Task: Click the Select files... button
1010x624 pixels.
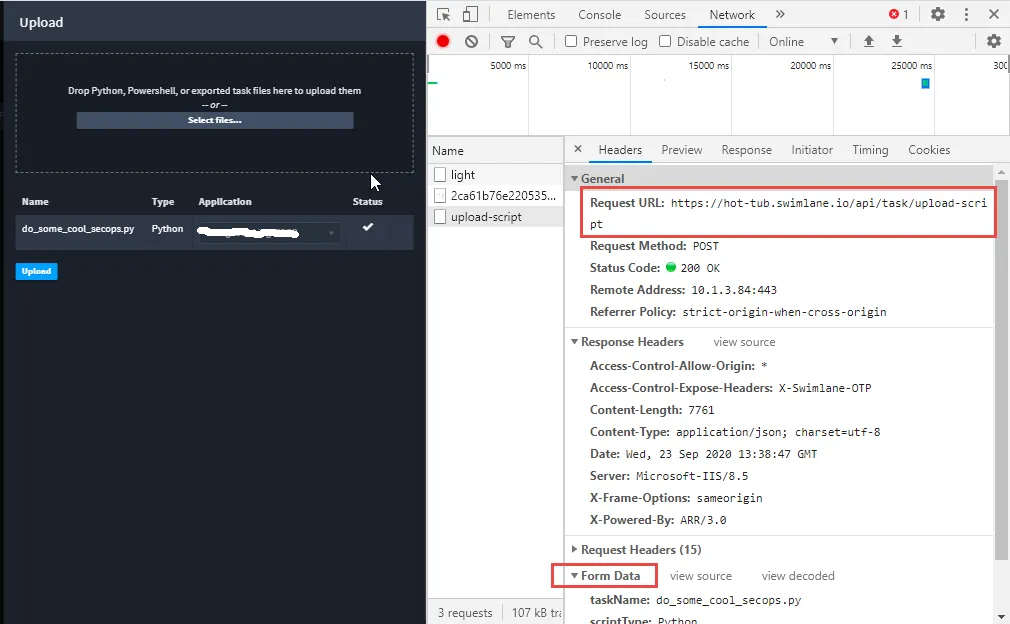Action: (x=214, y=120)
